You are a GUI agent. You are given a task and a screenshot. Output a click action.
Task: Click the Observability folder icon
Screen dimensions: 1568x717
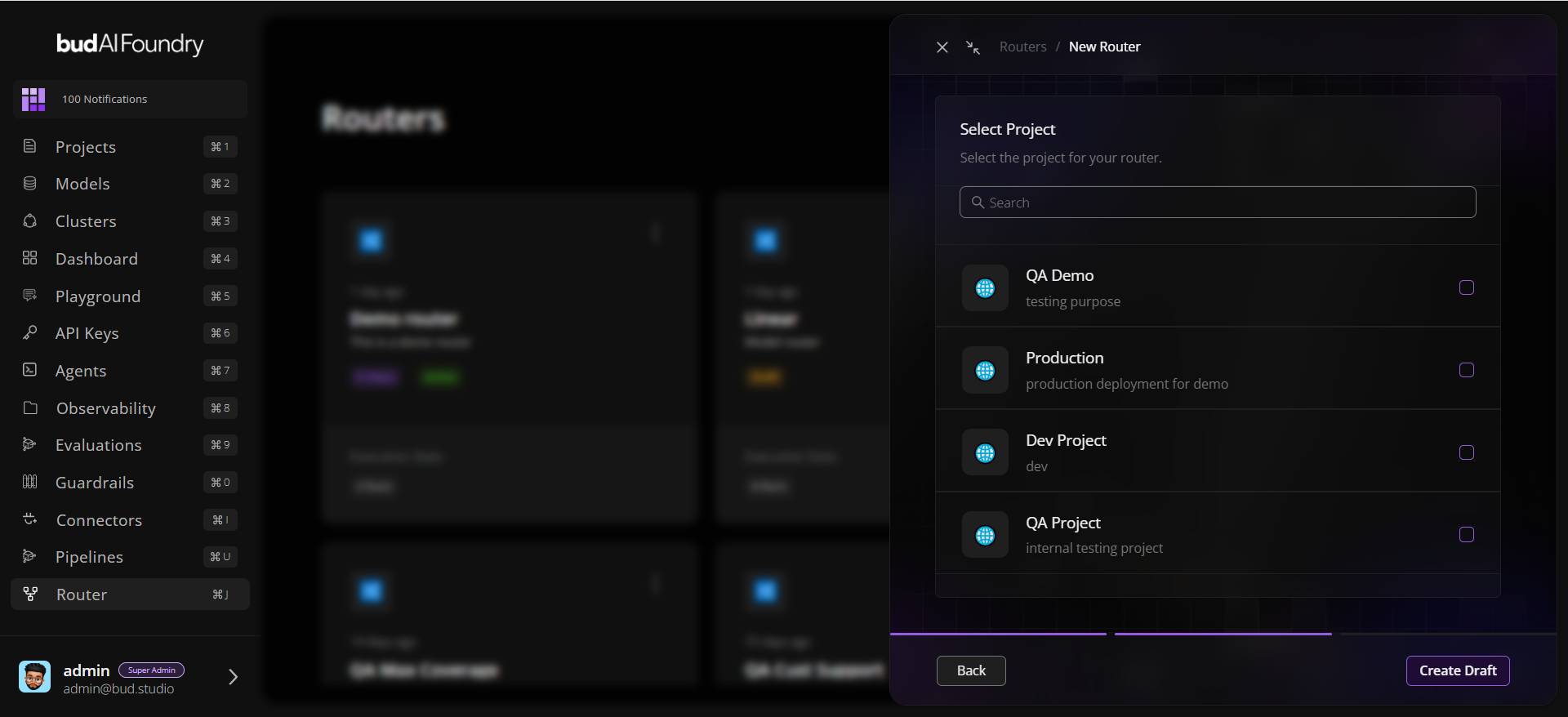pos(30,407)
